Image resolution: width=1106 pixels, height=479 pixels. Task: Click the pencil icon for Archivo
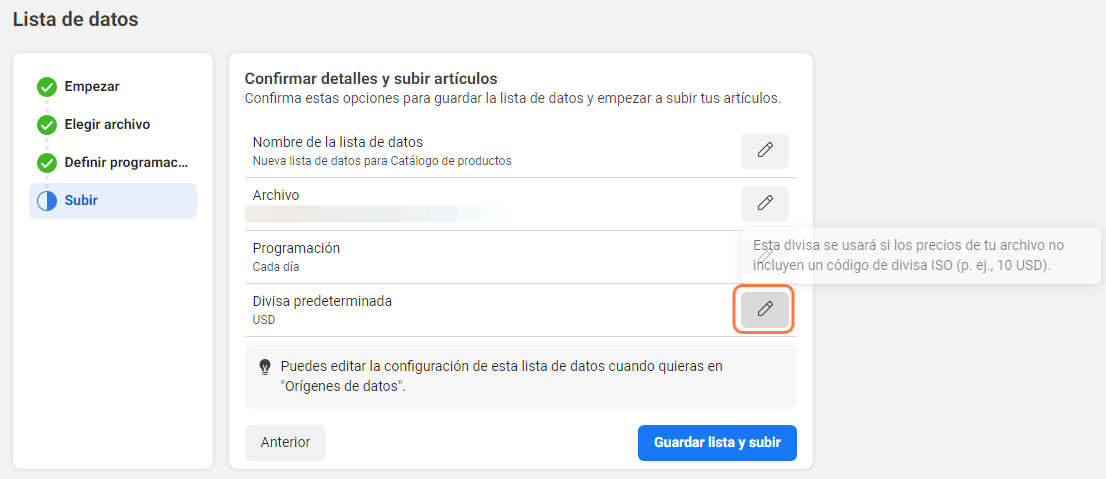tap(765, 203)
